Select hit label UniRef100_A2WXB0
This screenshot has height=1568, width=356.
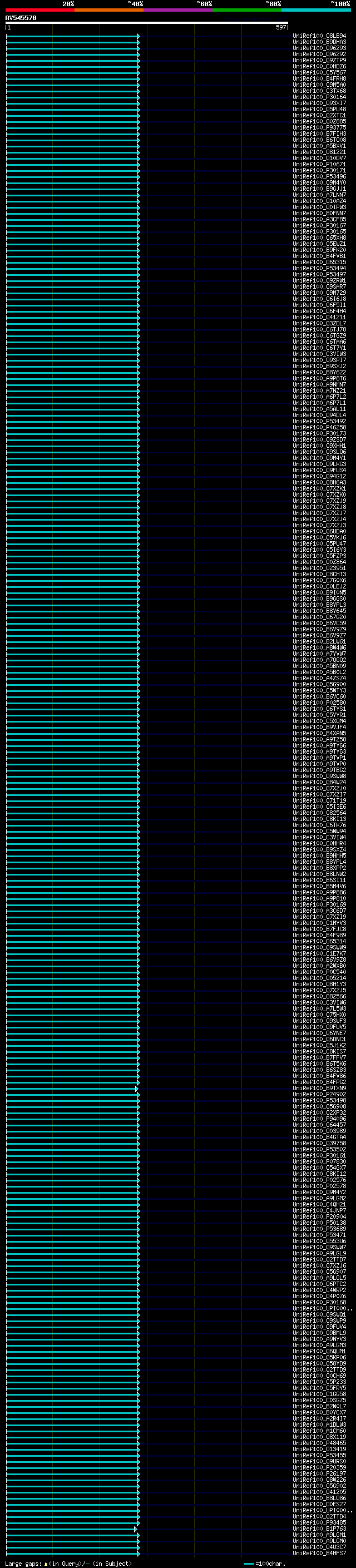[x=319, y=966]
